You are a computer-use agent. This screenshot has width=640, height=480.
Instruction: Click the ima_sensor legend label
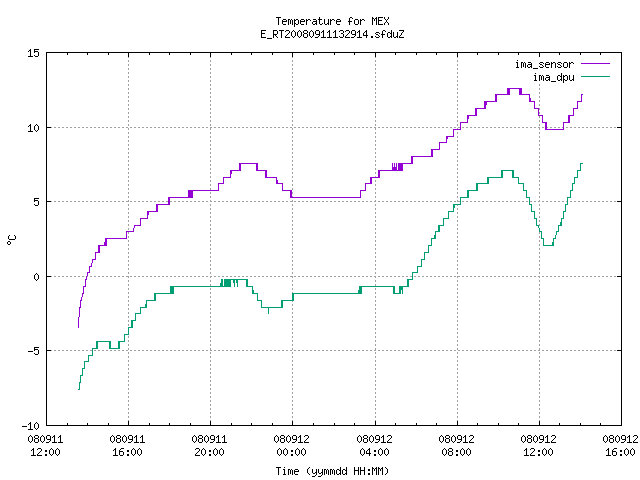point(544,64)
